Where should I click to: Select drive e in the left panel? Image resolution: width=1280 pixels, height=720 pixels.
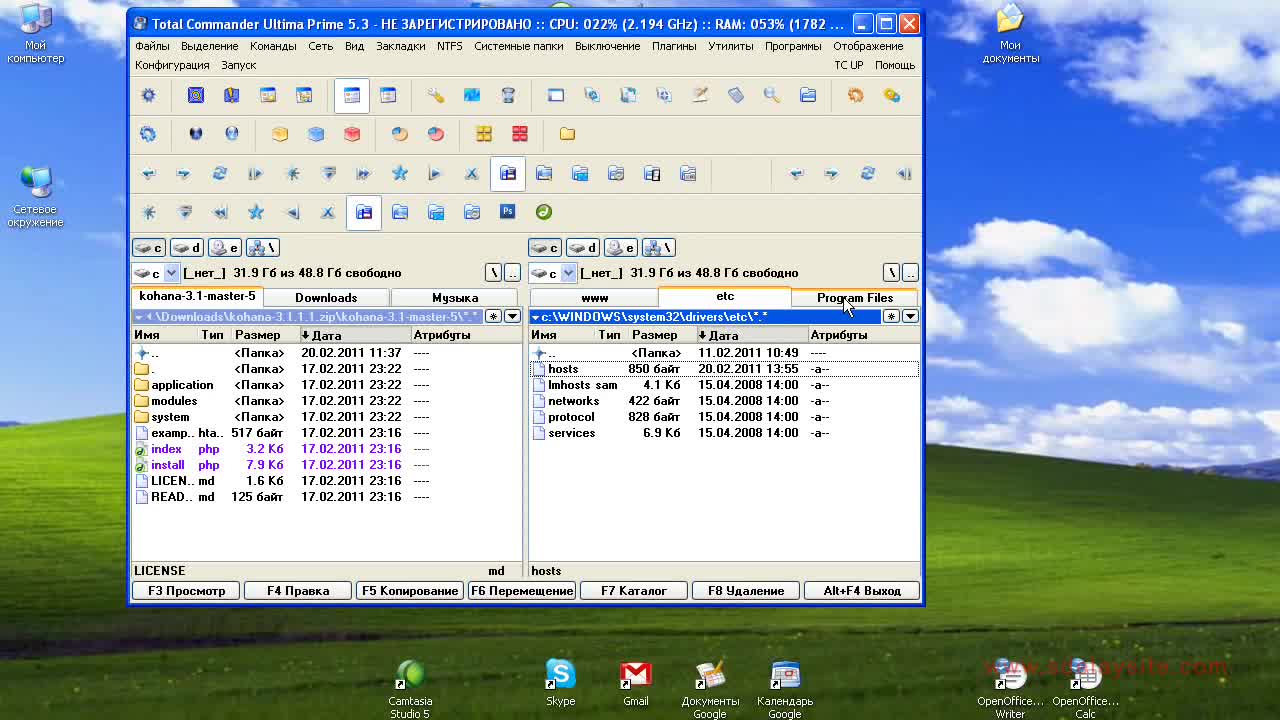coord(225,248)
